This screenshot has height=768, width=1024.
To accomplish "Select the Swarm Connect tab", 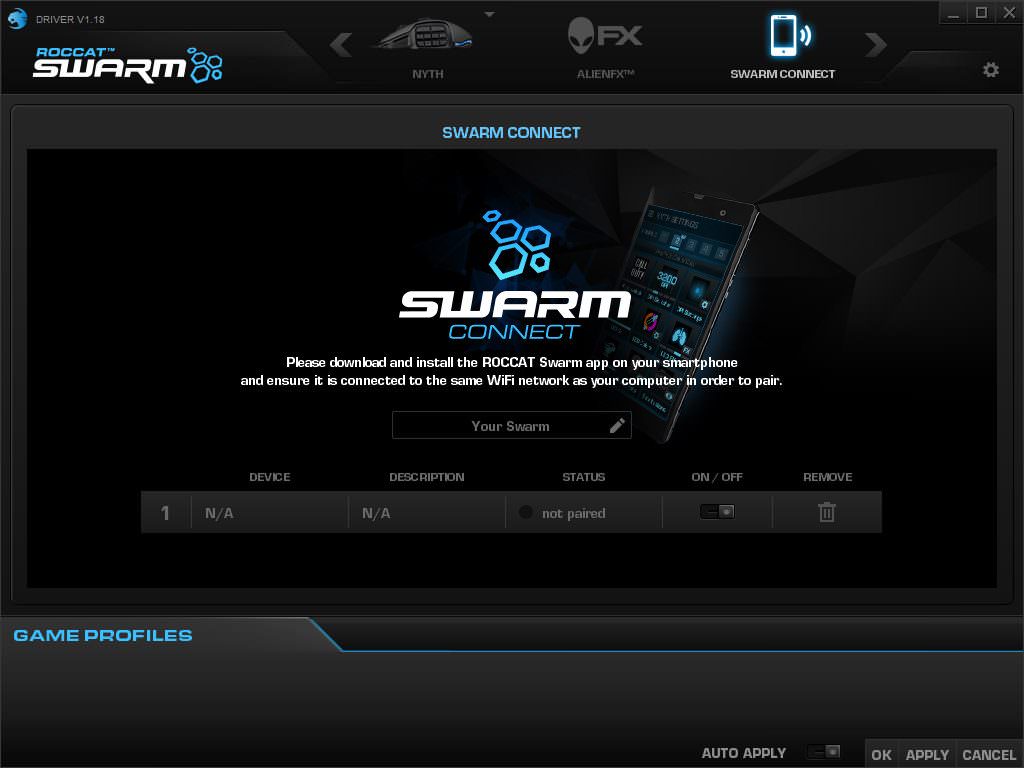I will point(782,48).
